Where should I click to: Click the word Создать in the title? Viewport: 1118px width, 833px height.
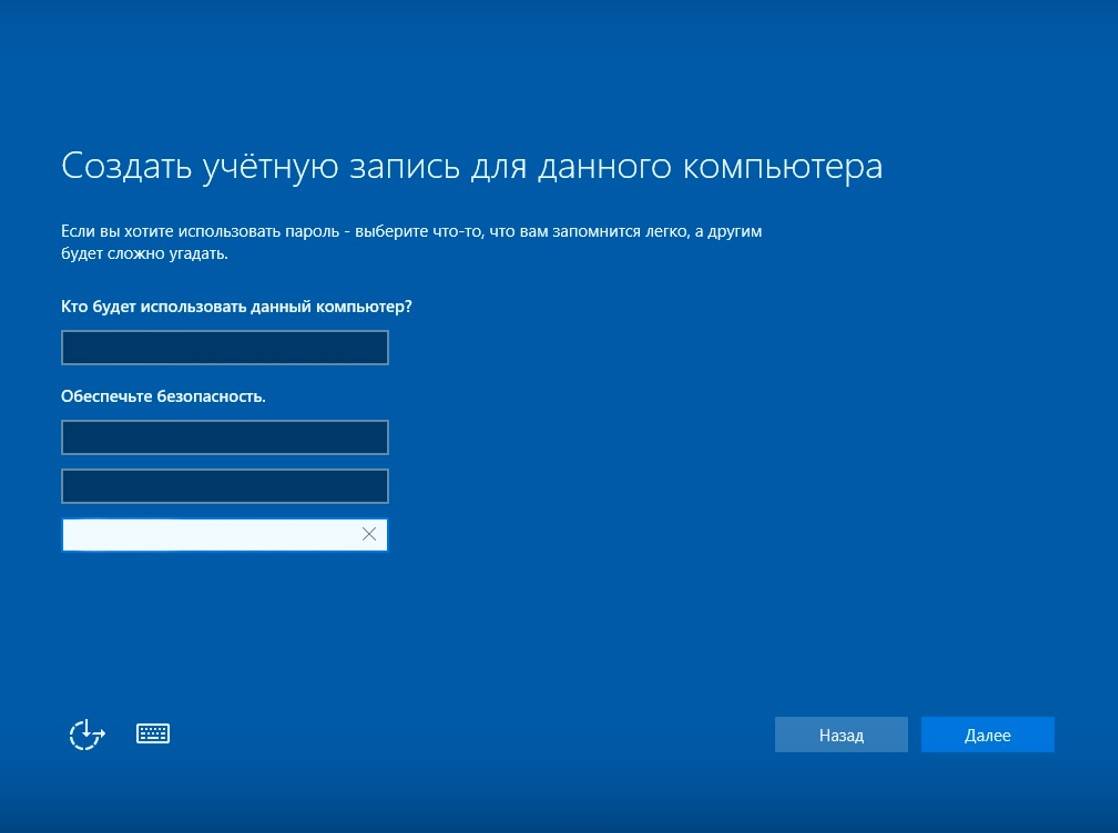[x=125, y=166]
